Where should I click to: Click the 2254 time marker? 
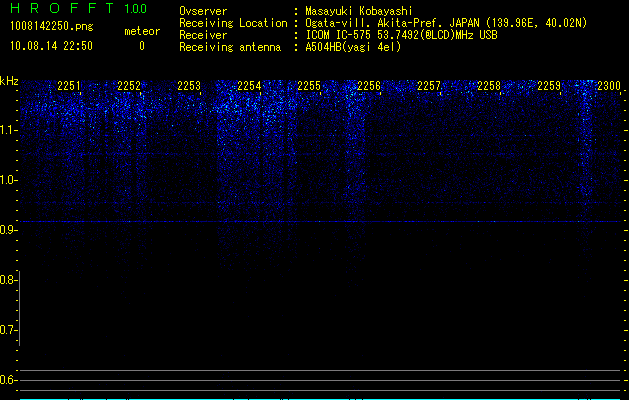point(249,86)
